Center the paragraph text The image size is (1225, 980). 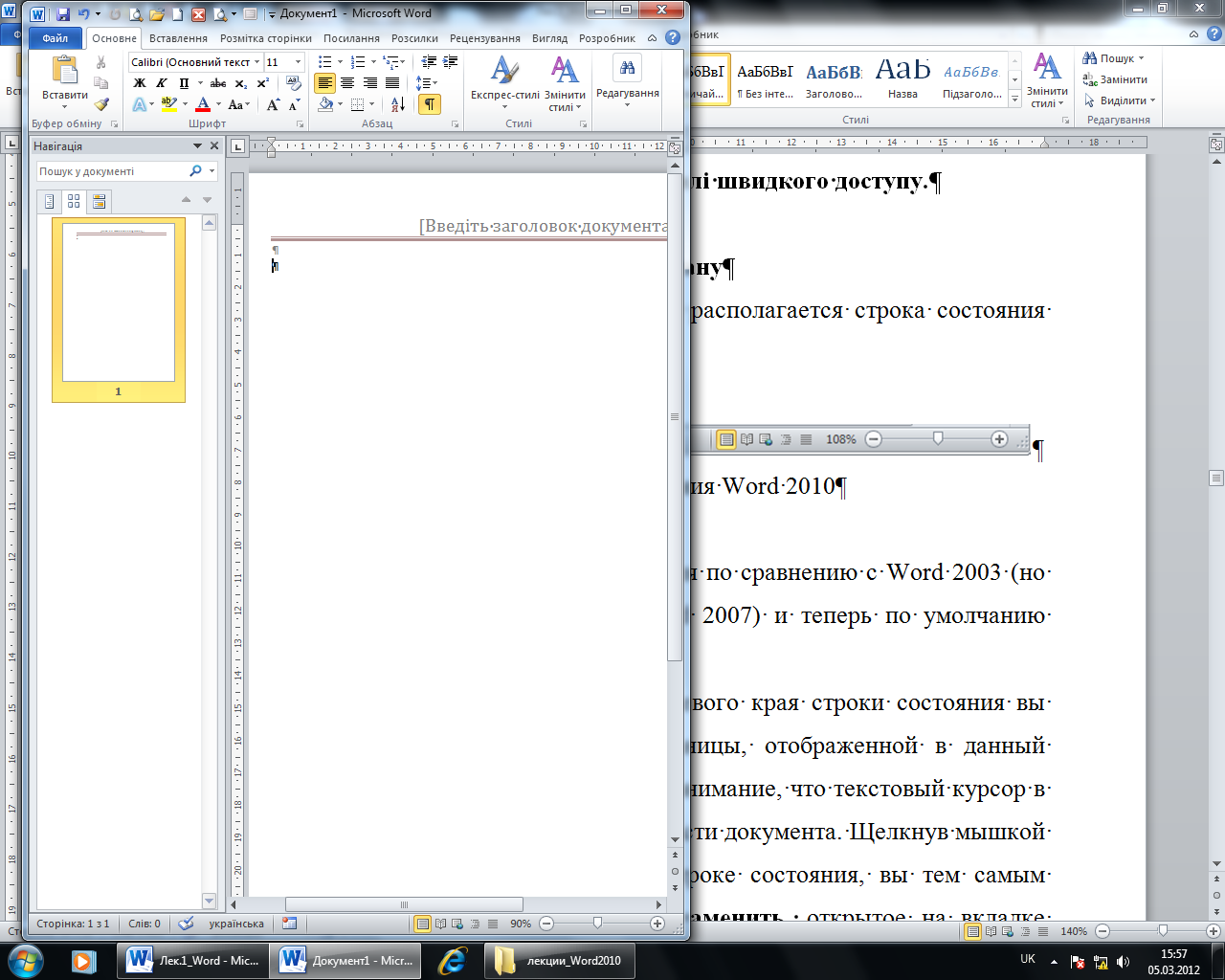click(347, 83)
